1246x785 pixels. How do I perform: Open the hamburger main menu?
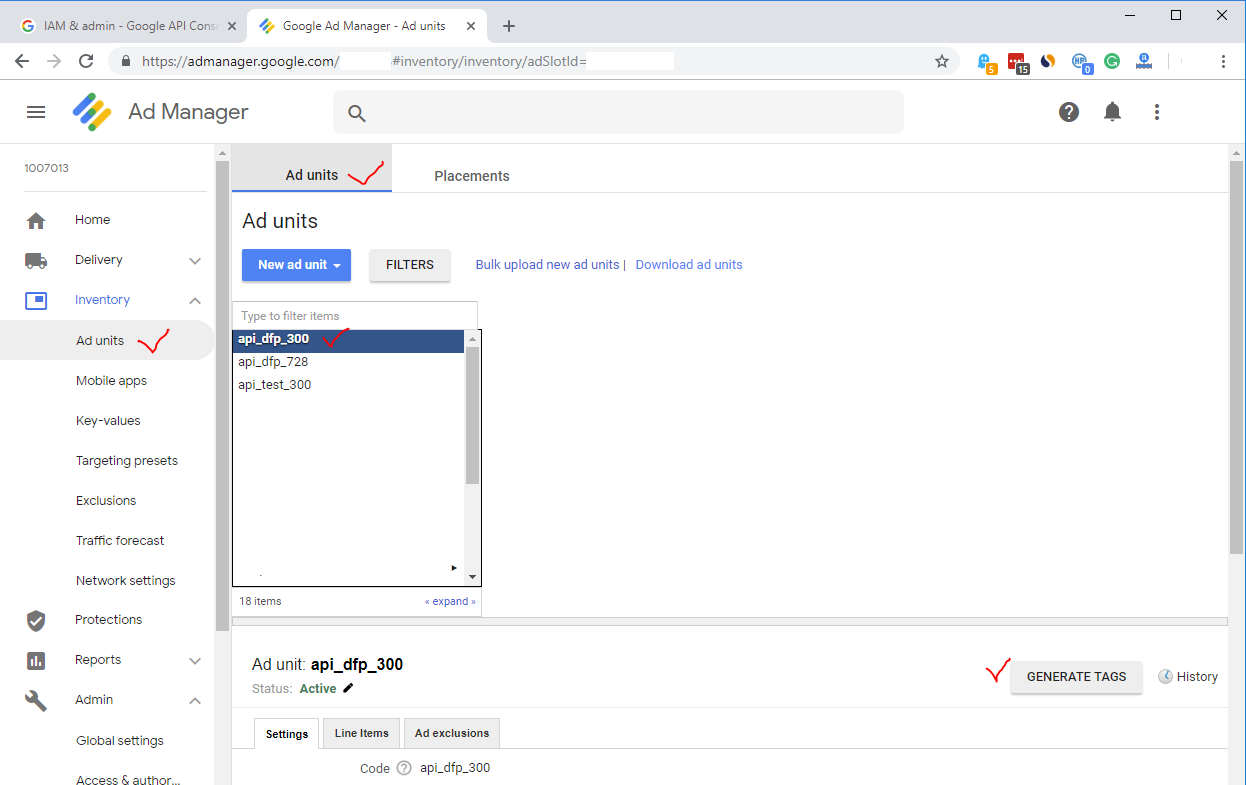point(36,112)
